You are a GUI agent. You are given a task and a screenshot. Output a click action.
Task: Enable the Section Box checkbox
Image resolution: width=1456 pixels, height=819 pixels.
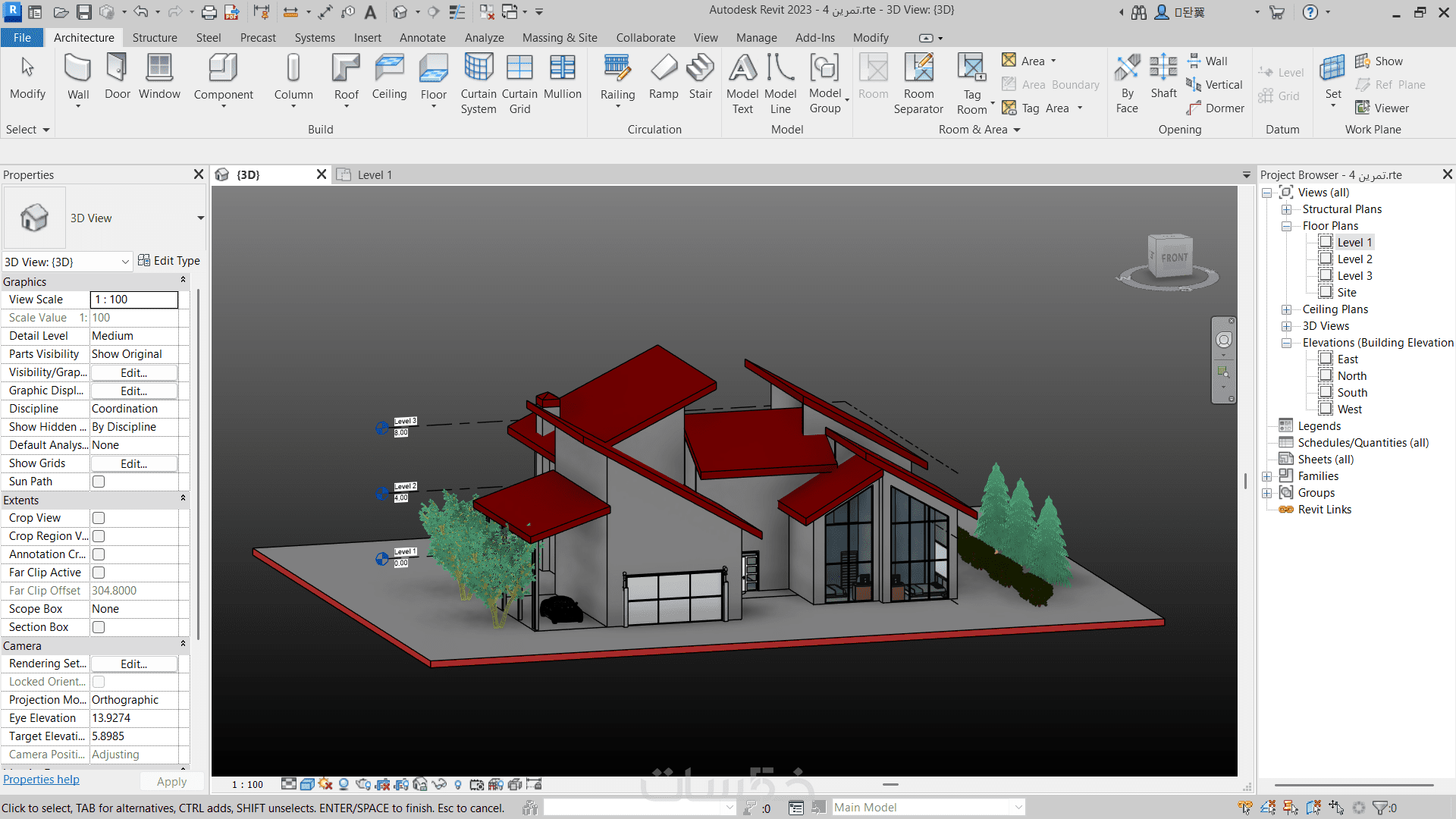point(99,627)
